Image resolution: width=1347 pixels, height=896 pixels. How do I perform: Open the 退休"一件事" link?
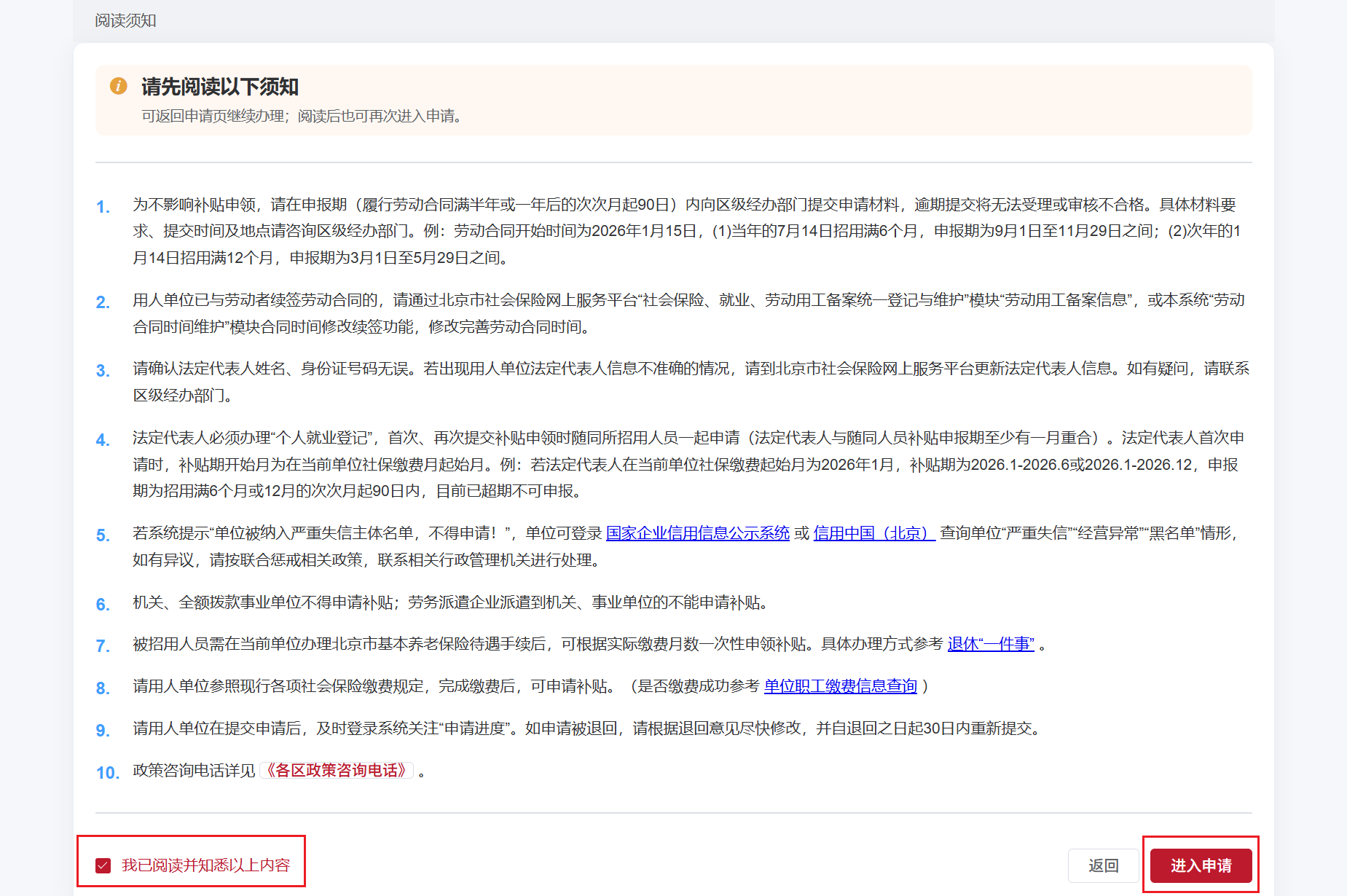click(x=991, y=644)
